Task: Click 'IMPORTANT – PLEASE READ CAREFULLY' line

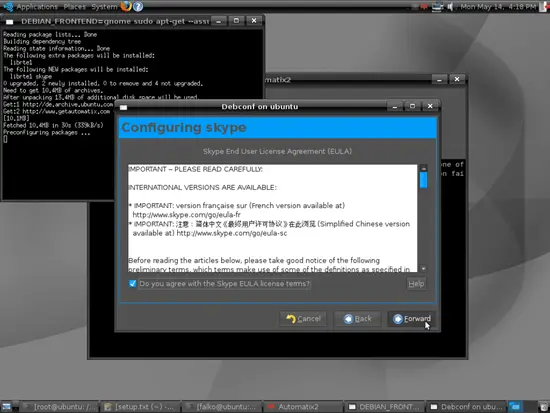Action: (x=195, y=169)
